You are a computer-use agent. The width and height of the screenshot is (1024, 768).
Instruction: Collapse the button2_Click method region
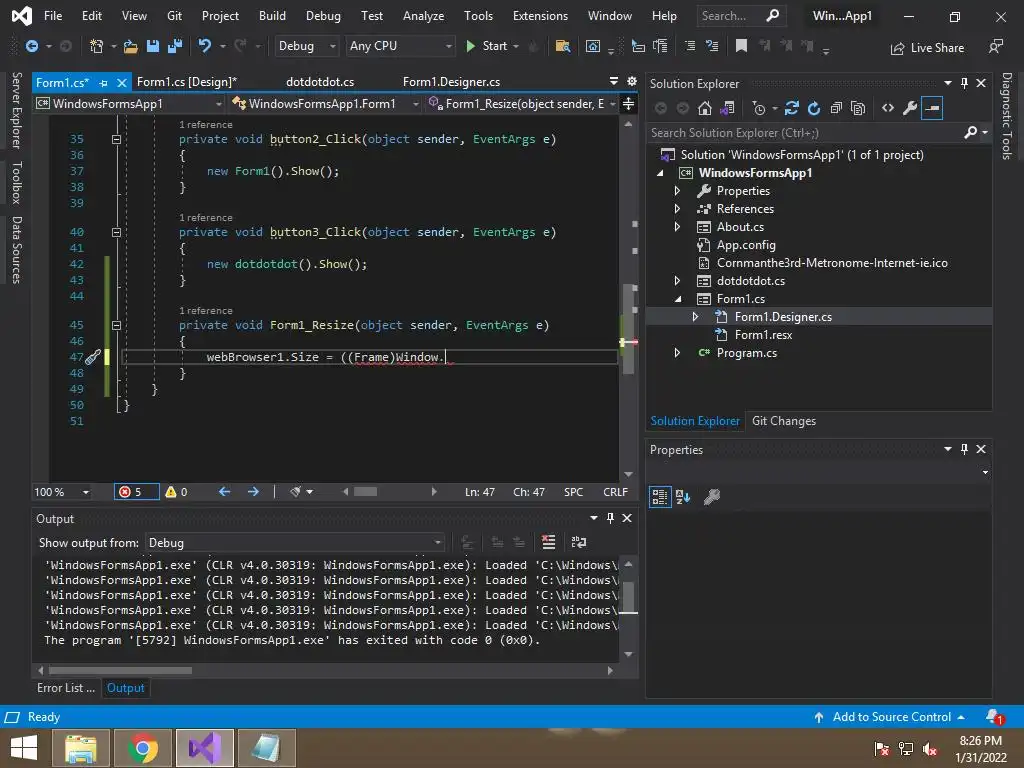coord(116,139)
